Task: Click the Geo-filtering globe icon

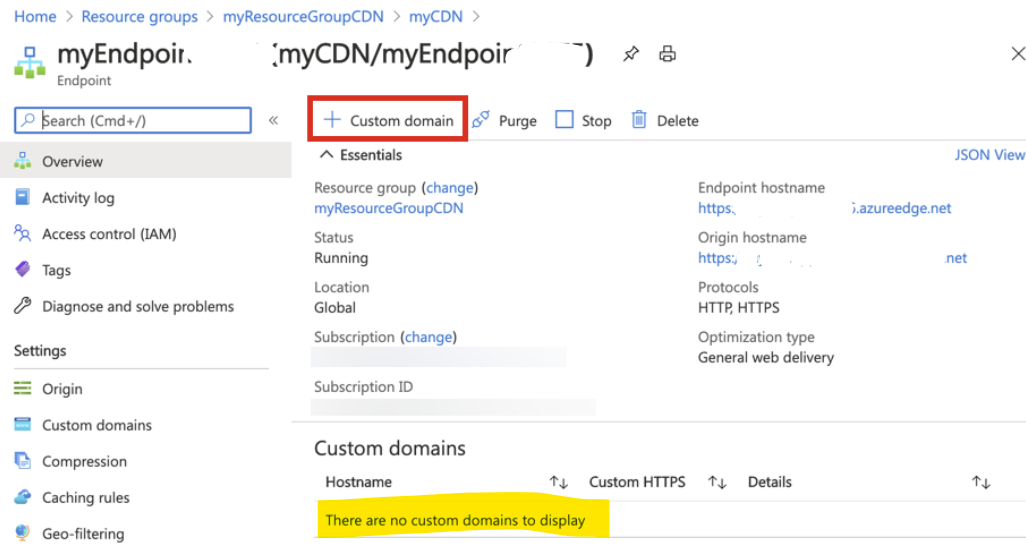Action: click(x=22, y=533)
